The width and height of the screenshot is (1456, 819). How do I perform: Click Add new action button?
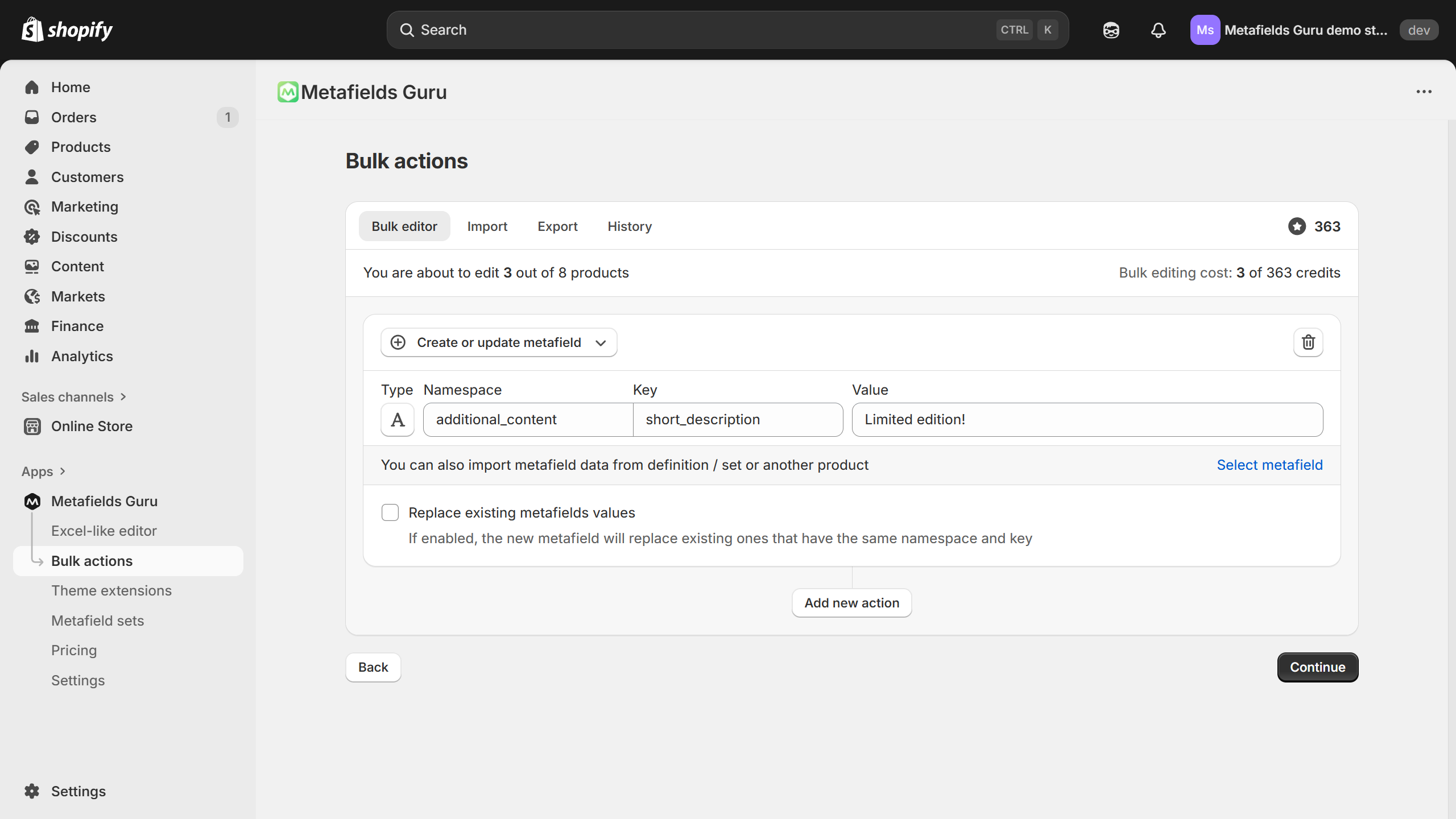point(851,603)
